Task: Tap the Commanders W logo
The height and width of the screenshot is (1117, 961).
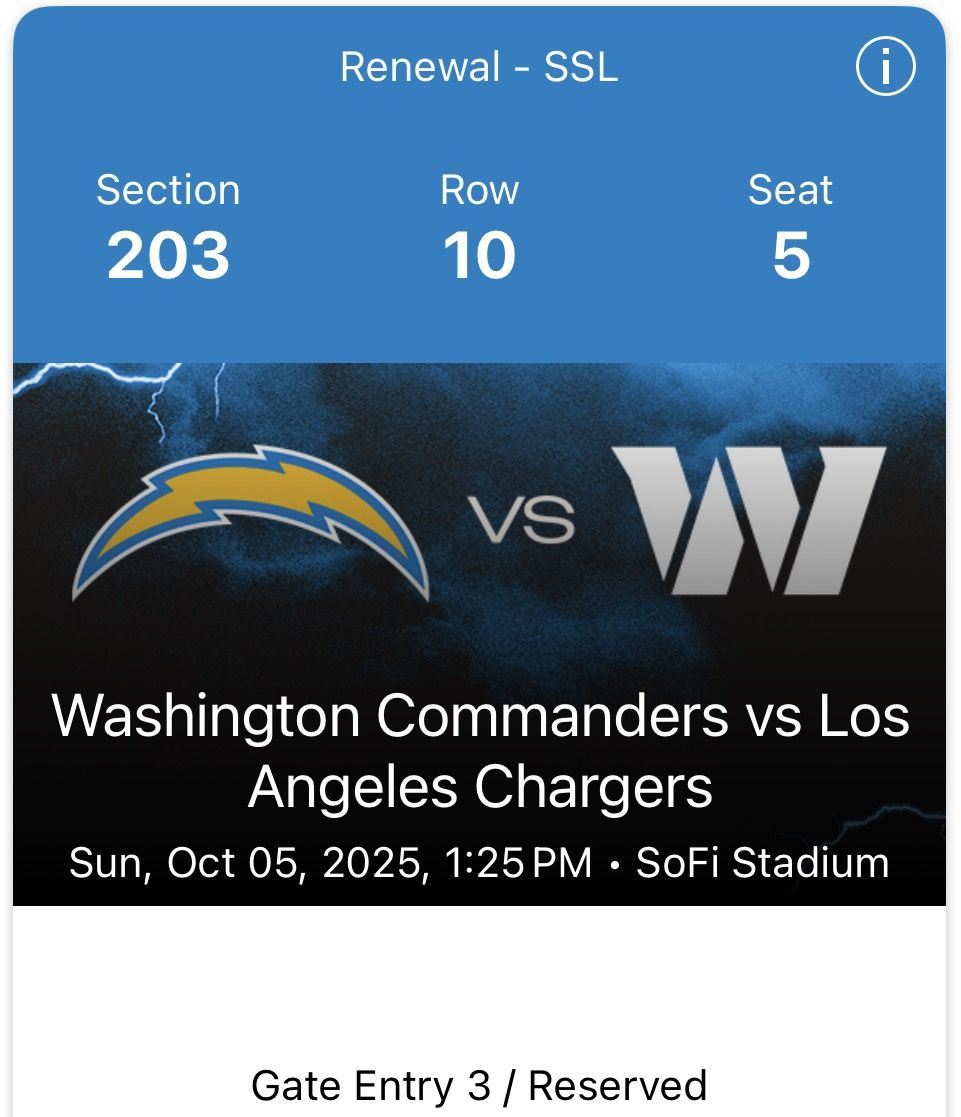Action: (x=748, y=519)
